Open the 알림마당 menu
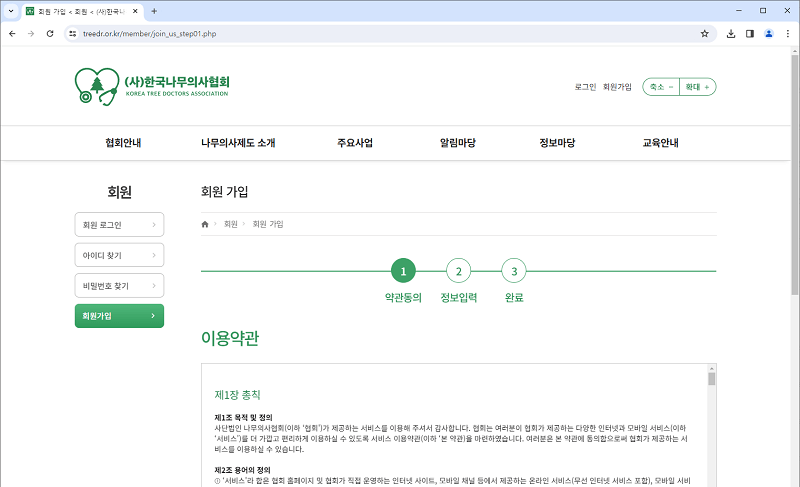The width and height of the screenshot is (800, 487). pos(458,143)
